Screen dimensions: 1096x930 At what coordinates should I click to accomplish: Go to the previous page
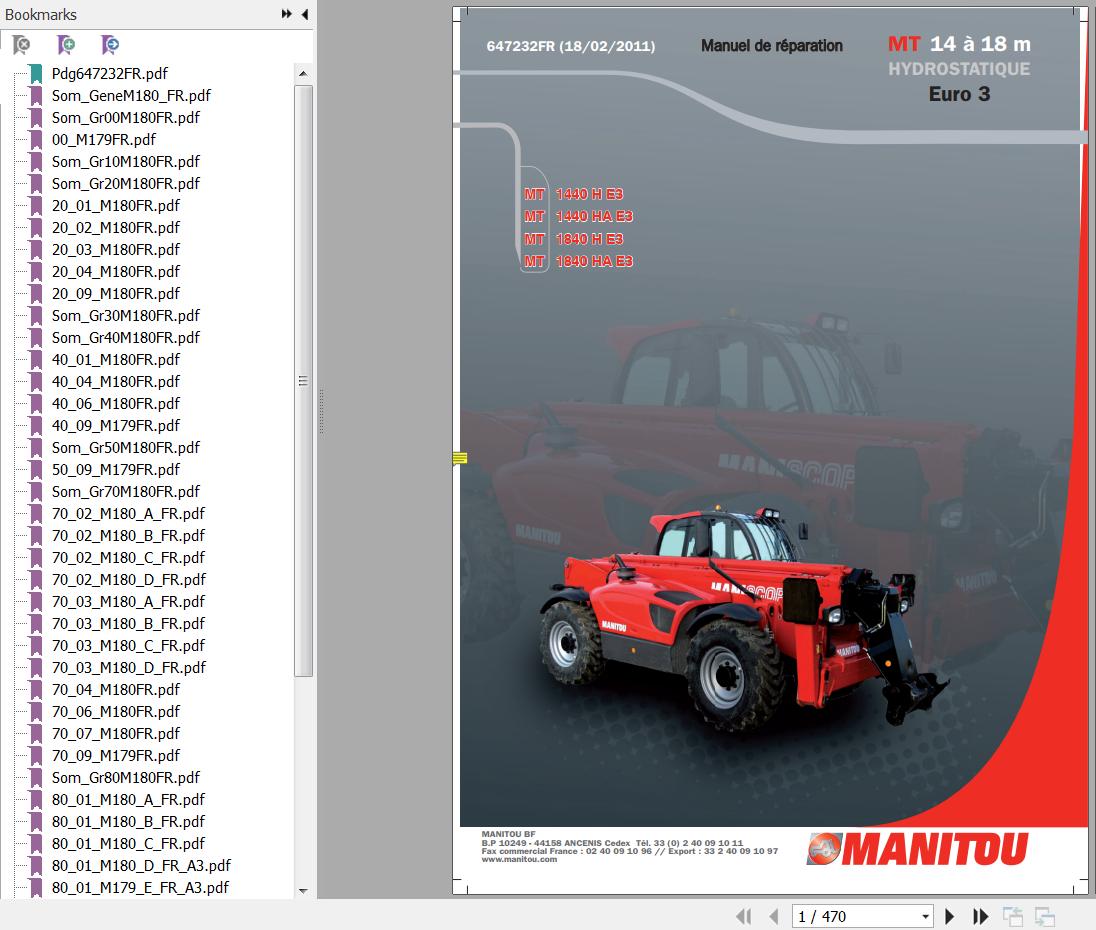point(774,916)
